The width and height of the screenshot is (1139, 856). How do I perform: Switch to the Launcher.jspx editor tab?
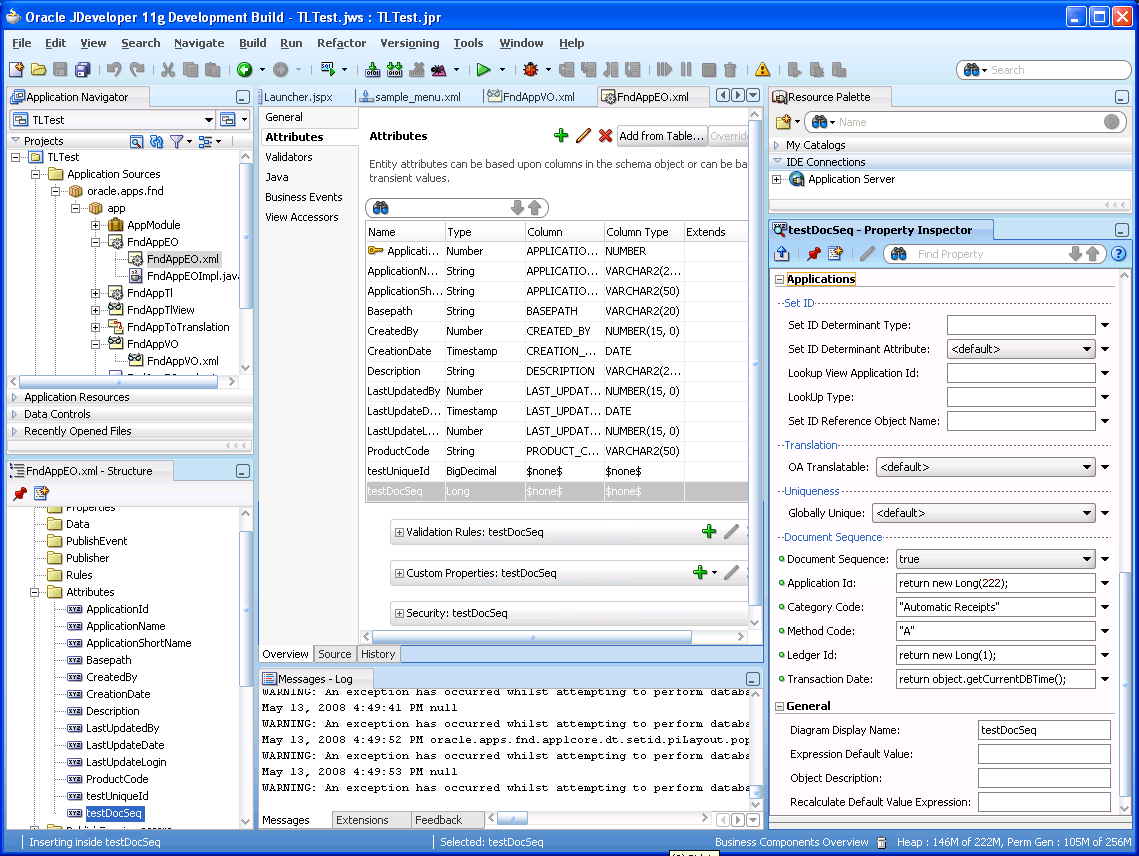298,97
